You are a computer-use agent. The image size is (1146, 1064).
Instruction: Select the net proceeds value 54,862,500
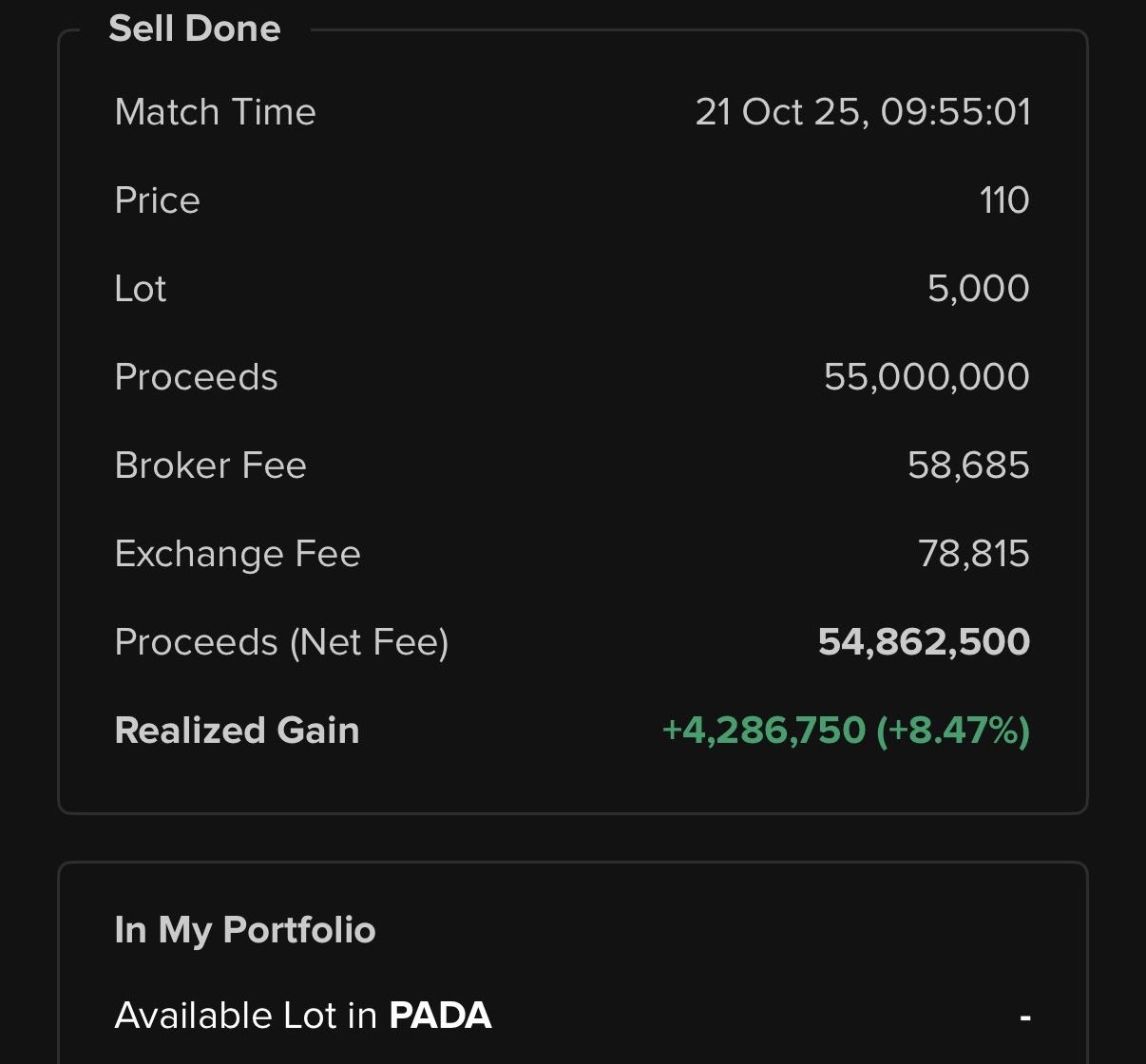tap(924, 642)
